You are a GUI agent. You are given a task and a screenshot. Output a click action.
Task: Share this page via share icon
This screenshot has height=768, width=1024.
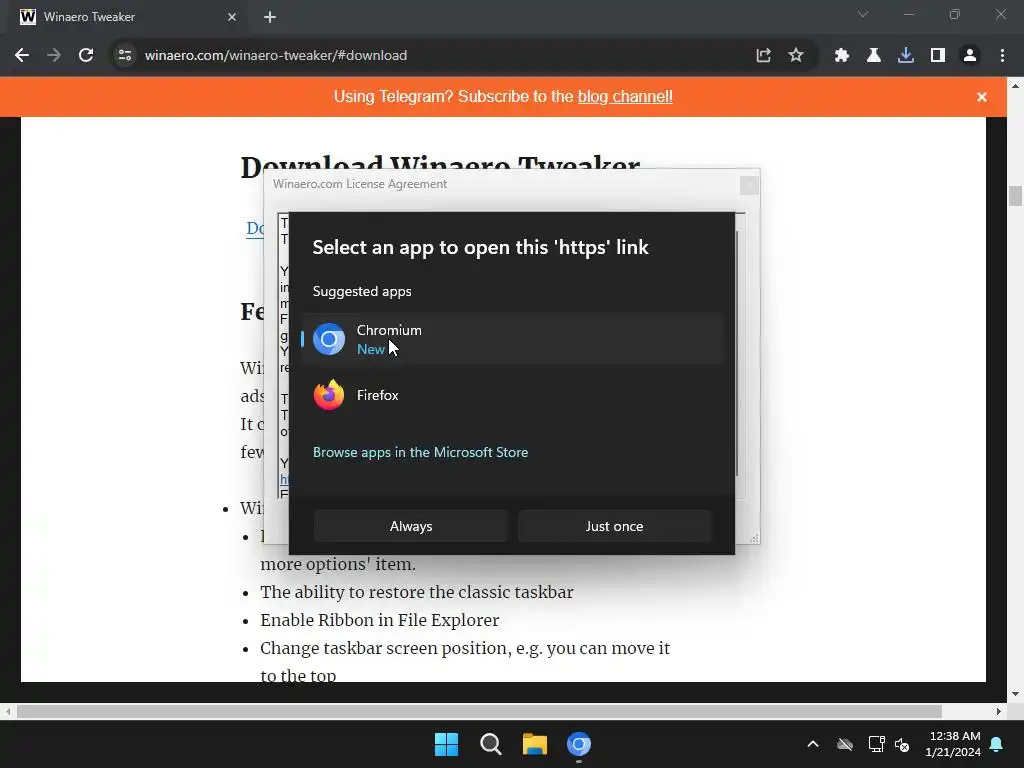point(763,56)
